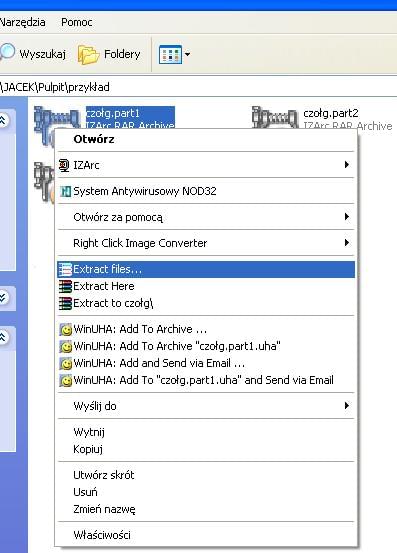The image size is (397, 553).
Task: Choose Wyślij do entry
Action: click(x=206, y=406)
